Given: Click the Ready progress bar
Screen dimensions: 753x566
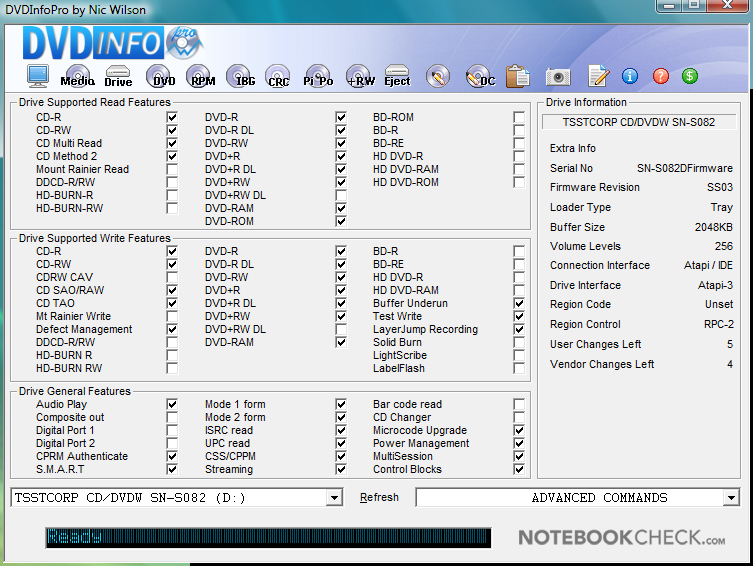Looking at the screenshot, I should (x=268, y=537).
